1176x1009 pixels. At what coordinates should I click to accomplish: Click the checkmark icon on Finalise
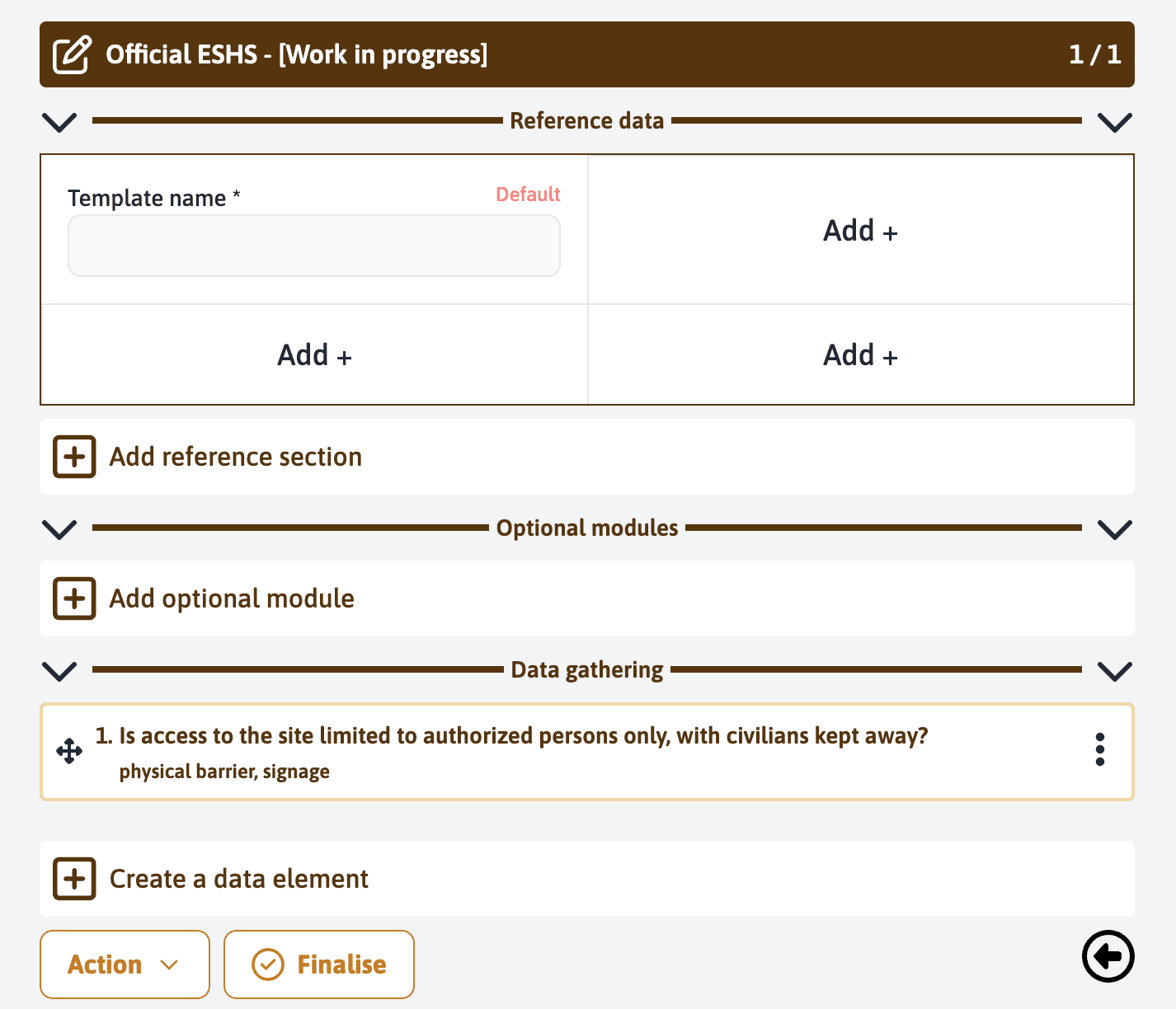pos(268,964)
